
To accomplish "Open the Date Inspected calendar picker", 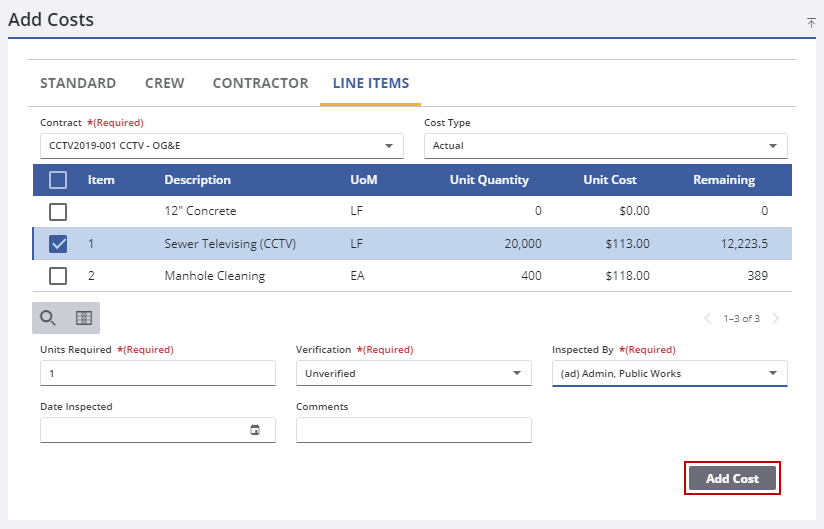I will 255,430.
